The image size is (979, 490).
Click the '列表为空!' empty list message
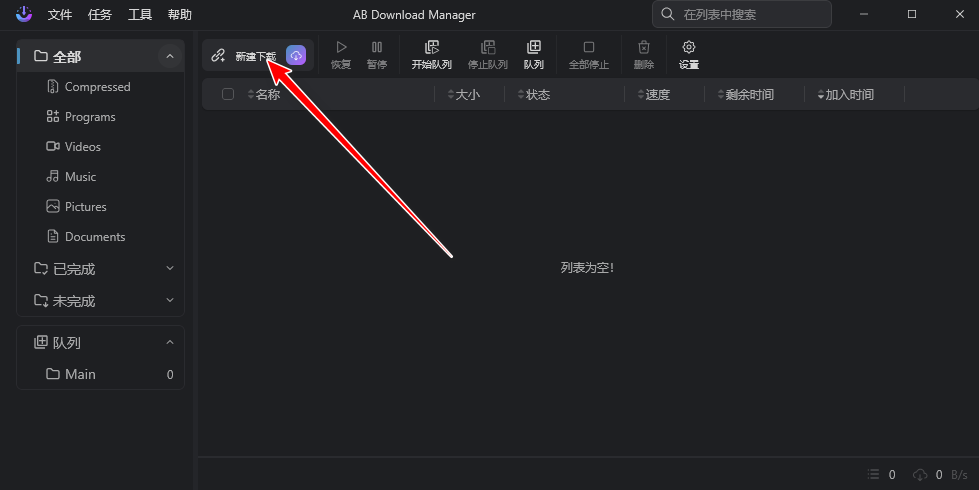(588, 268)
